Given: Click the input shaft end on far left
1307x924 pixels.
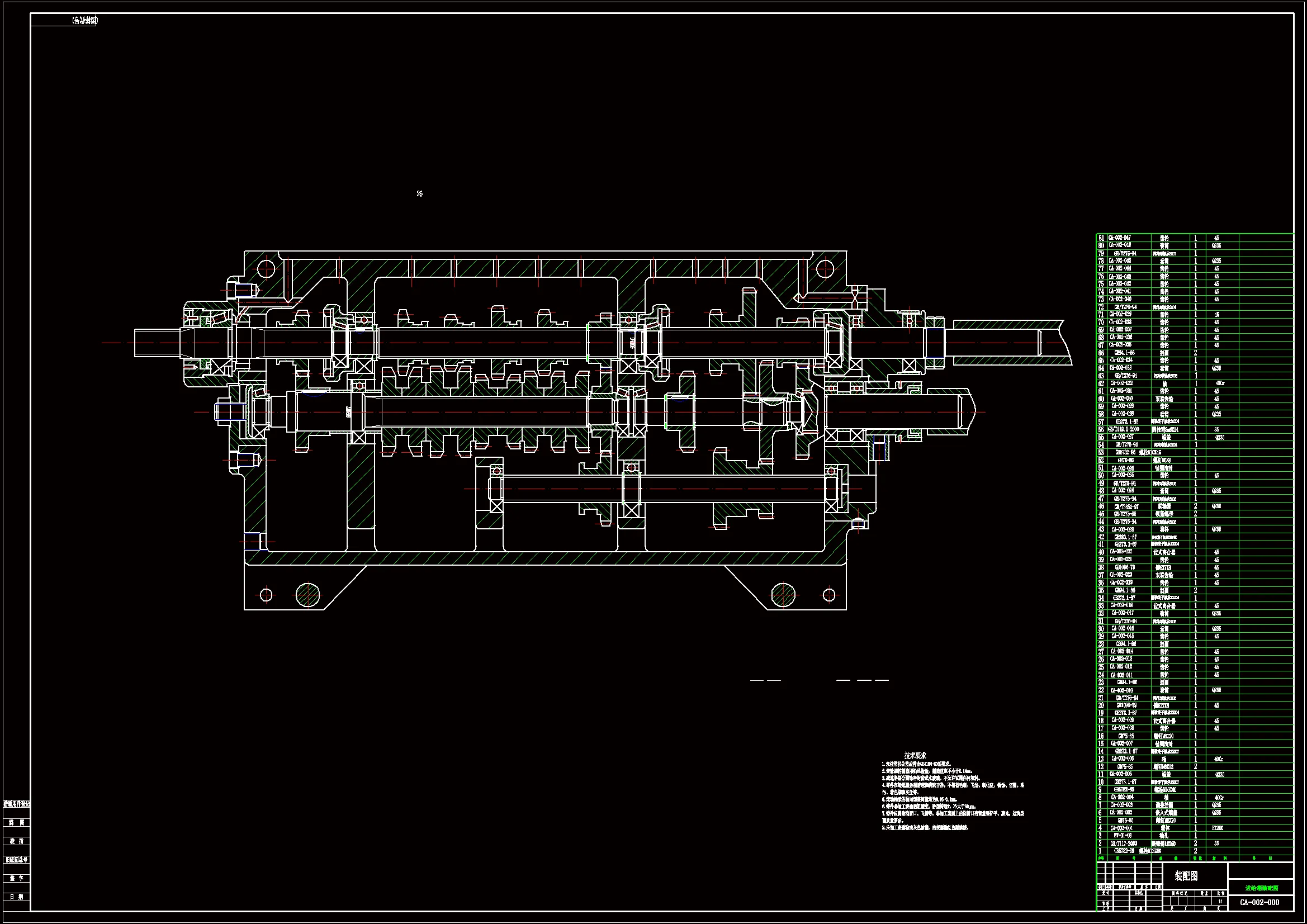Looking at the screenshot, I should [x=157, y=343].
